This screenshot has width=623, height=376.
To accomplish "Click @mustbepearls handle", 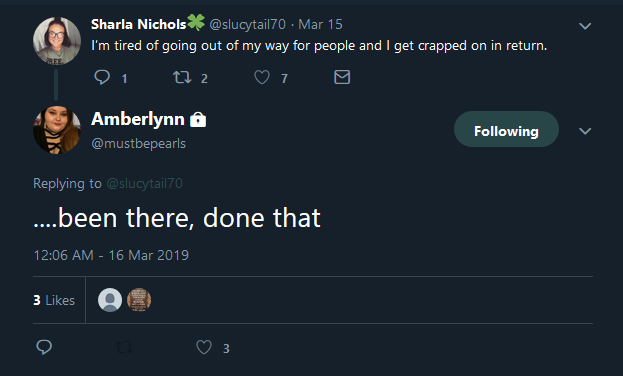I will pyautogui.click(x=139, y=143).
